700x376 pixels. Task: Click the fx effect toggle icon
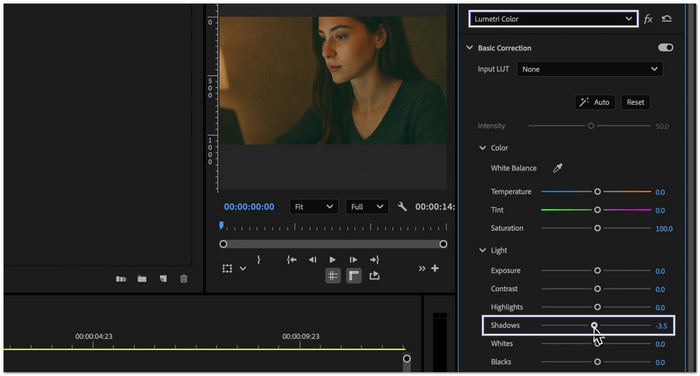(648, 19)
